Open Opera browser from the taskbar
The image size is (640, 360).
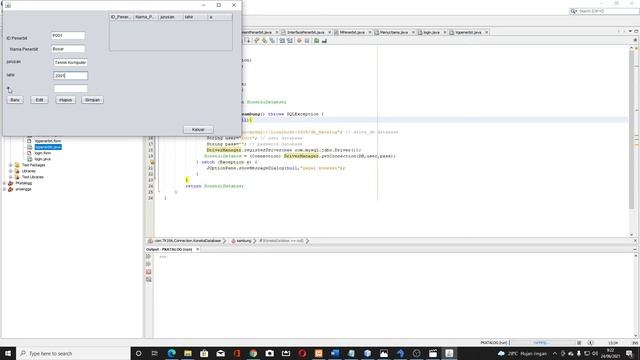coord(302,353)
